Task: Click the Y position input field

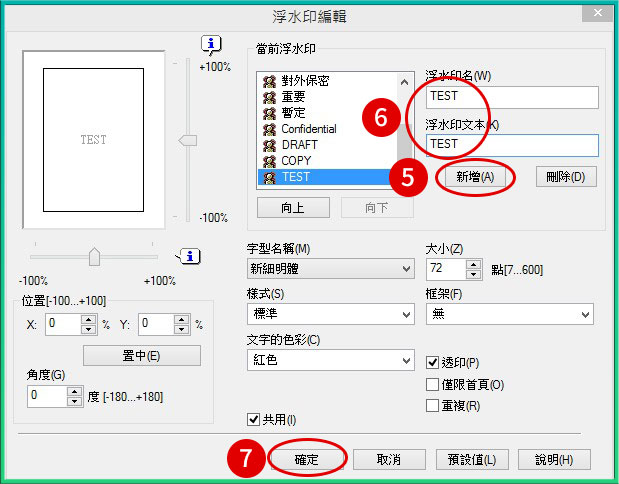Action: [156, 325]
